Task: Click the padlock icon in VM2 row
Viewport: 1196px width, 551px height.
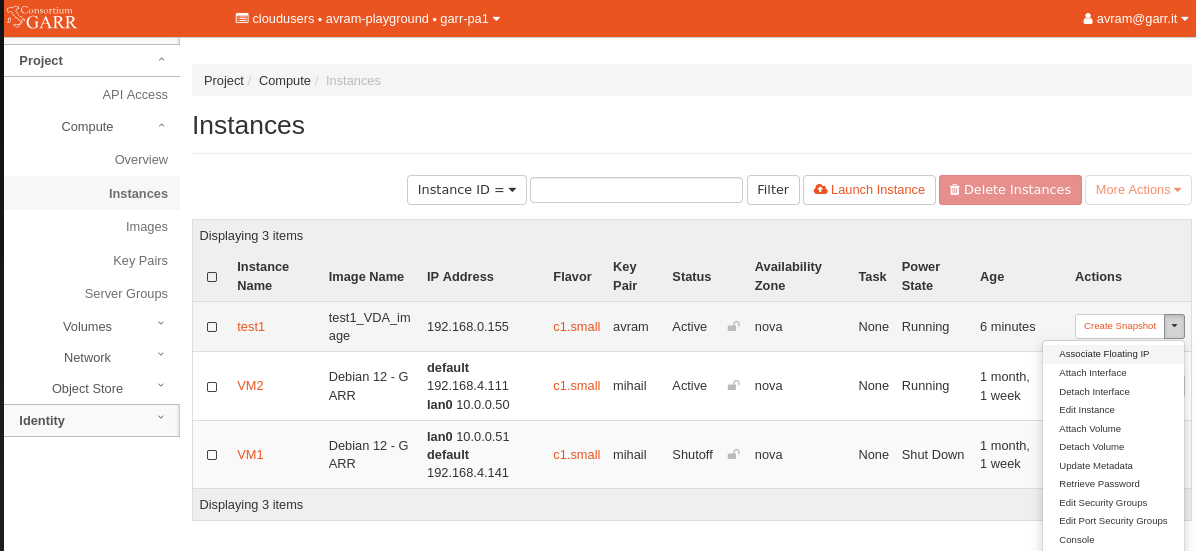Action: pos(733,385)
